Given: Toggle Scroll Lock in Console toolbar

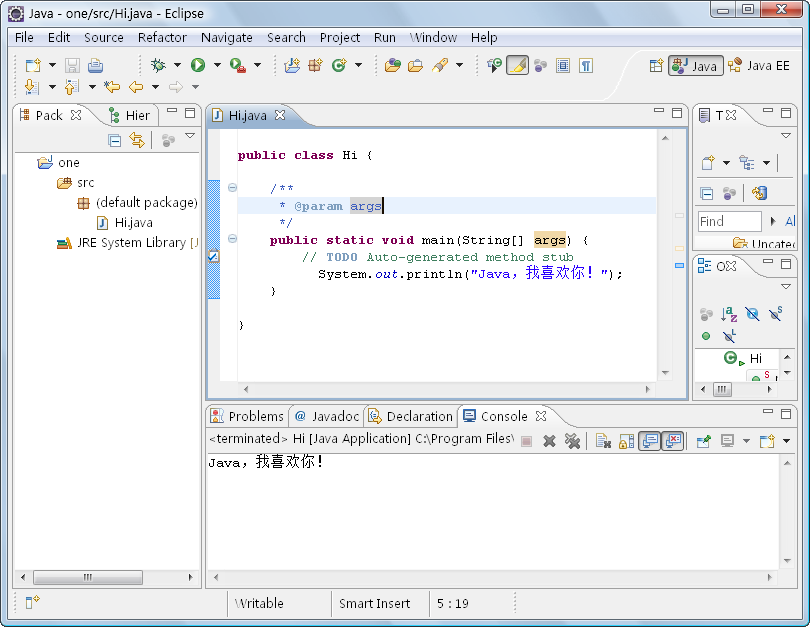Looking at the screenshot, I should (626, 441).
